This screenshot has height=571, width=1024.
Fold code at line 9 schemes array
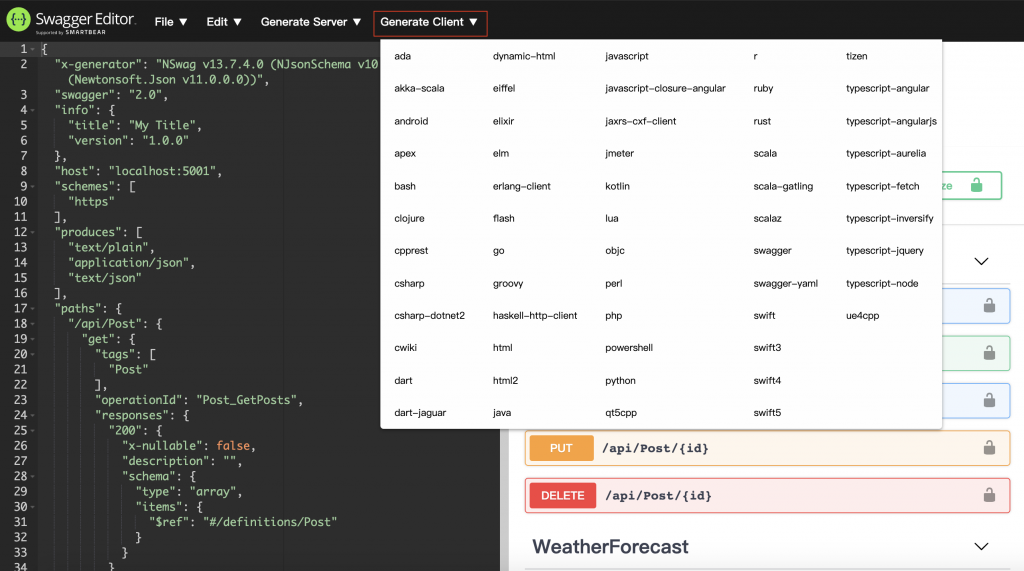pyautogui.click(x=33, y=187)
